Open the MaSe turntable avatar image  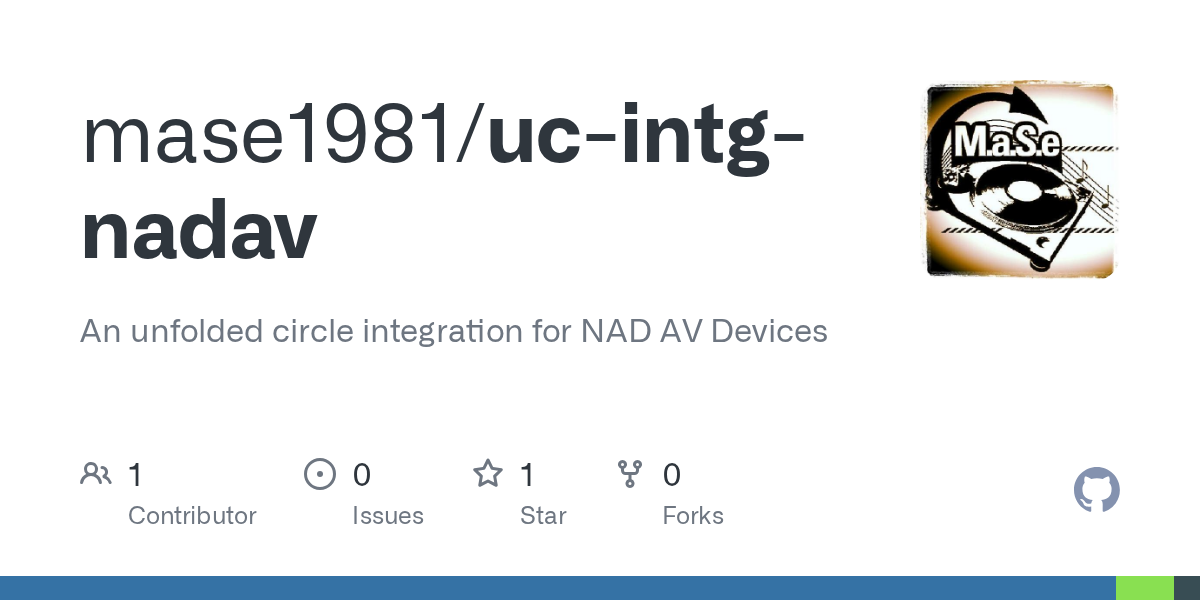coord(1019,180)
